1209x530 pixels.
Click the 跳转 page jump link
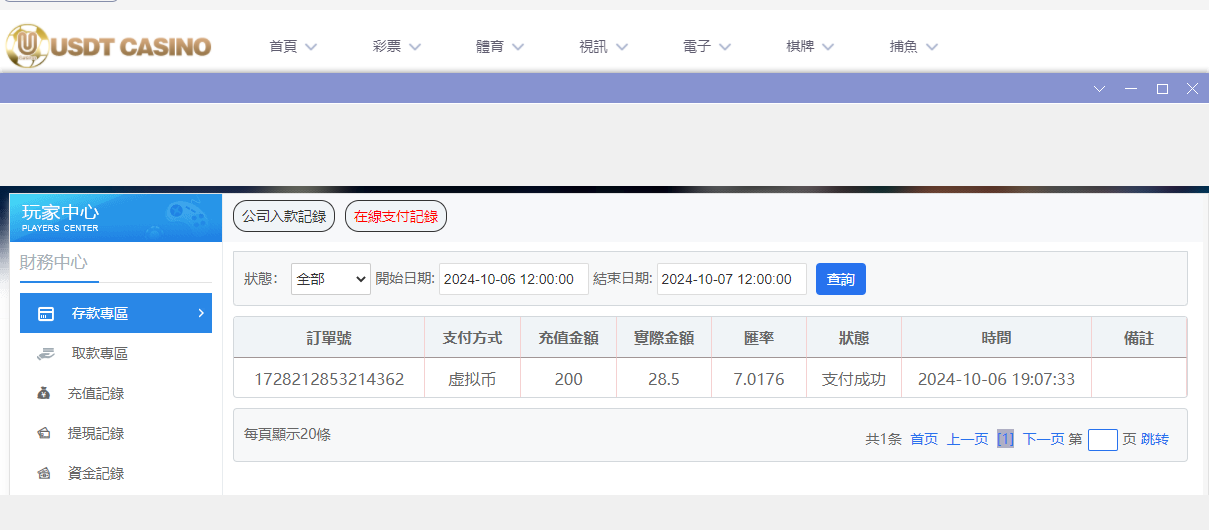click(x=1154, y=439)
